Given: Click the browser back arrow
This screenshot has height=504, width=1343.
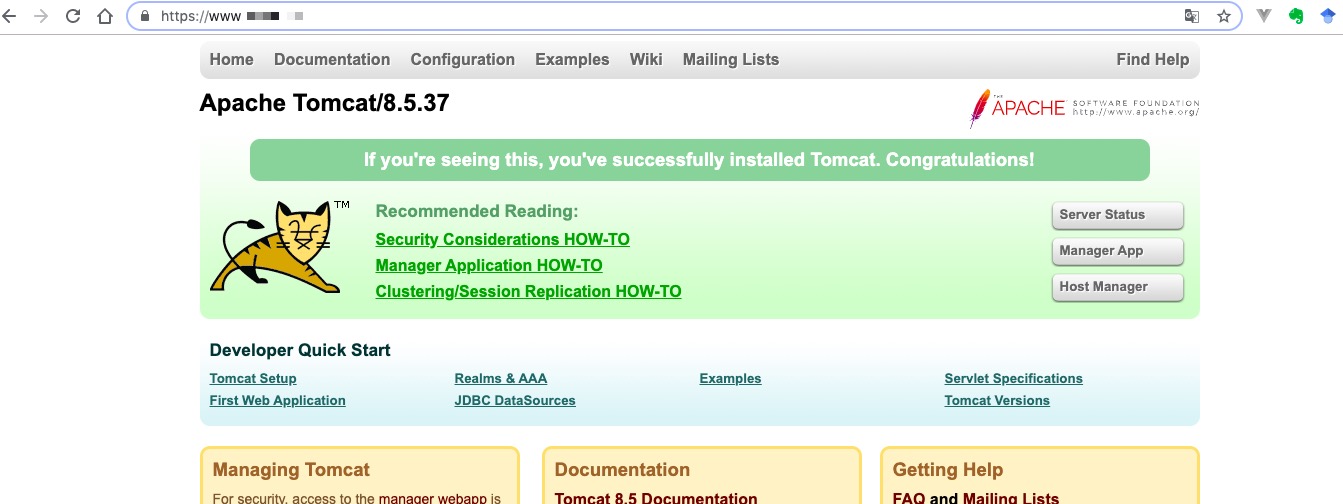Looking at the screenshot, I should point(11,16).
